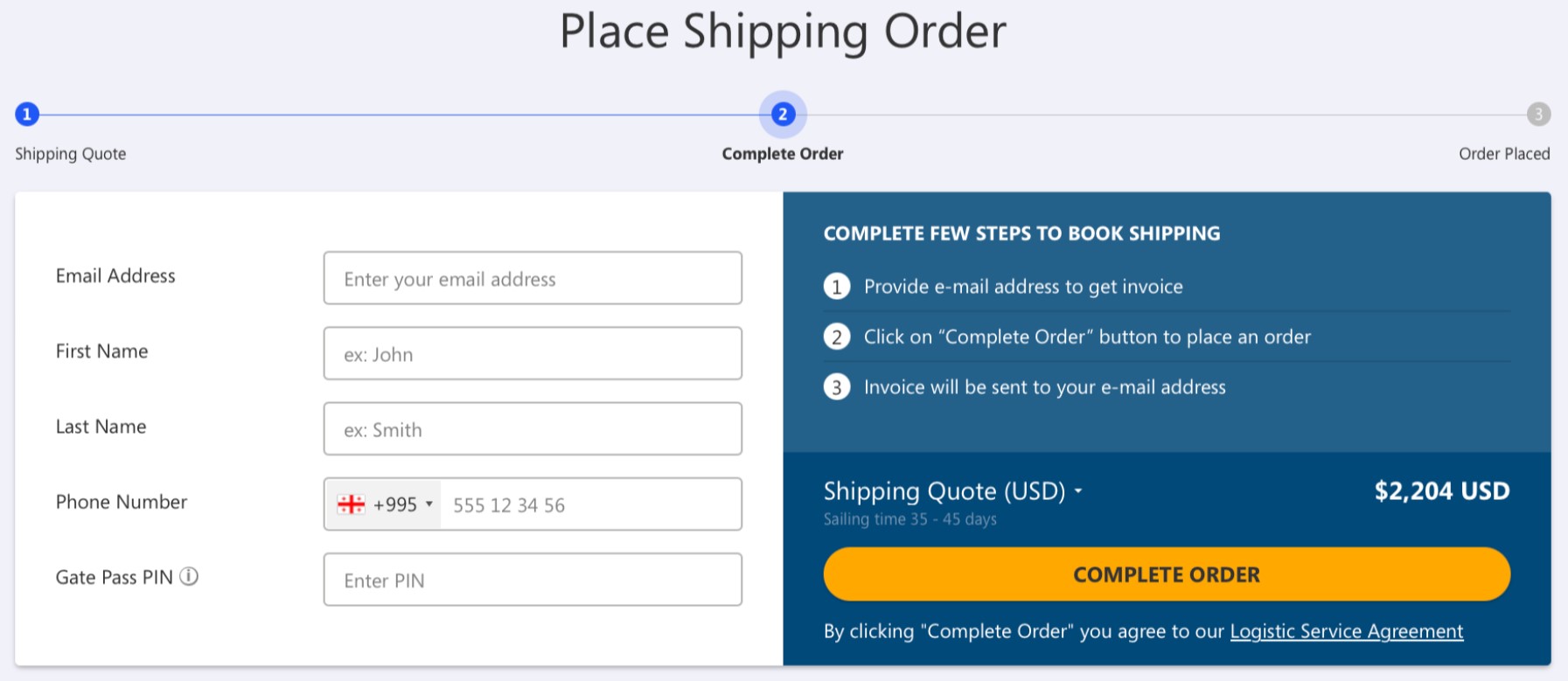
Task: Focus the Enter PIN field
Action: click(x=533, y=580)
